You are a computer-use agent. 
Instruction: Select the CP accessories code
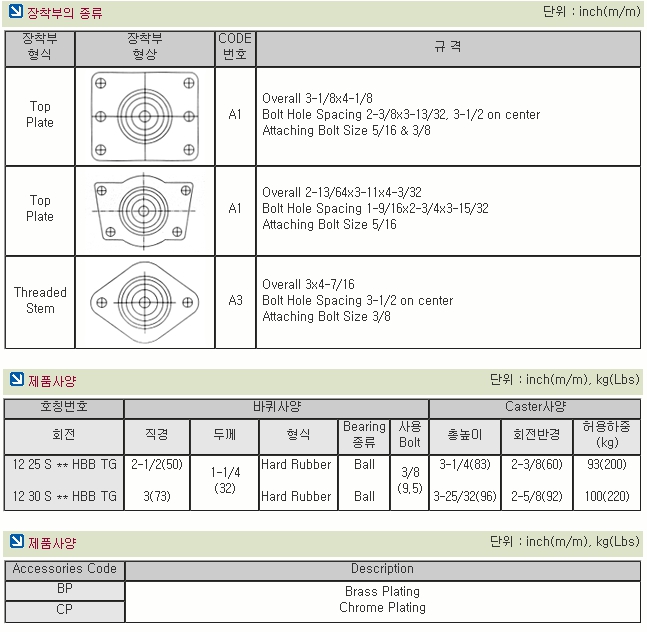pyautogui.click(x=65, y=609)
